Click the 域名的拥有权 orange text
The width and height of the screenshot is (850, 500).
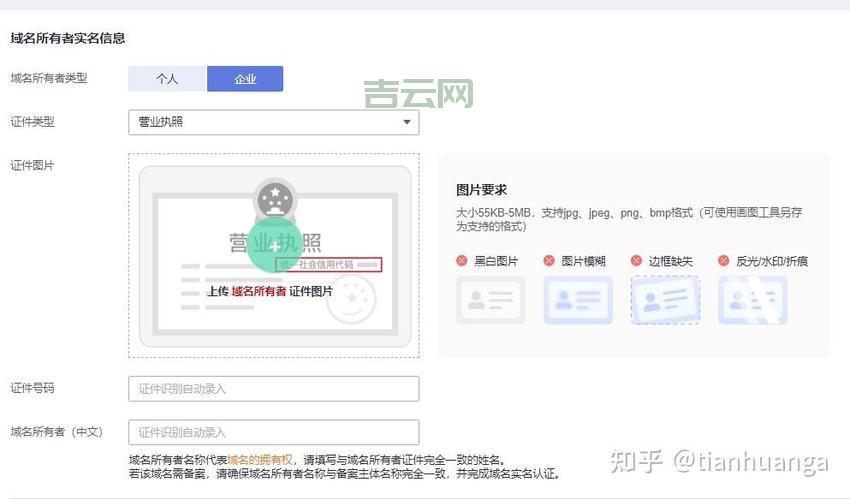pos(260,460)
